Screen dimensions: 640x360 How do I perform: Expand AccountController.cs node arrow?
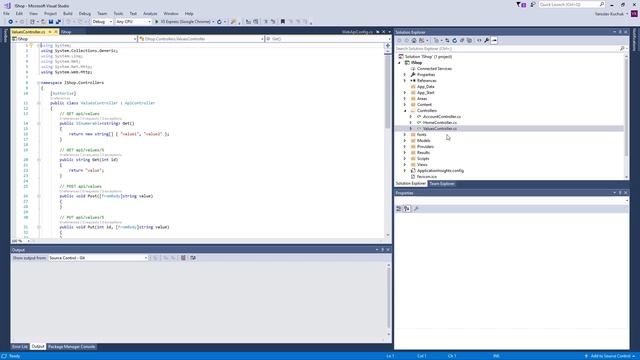click(411, 117)
